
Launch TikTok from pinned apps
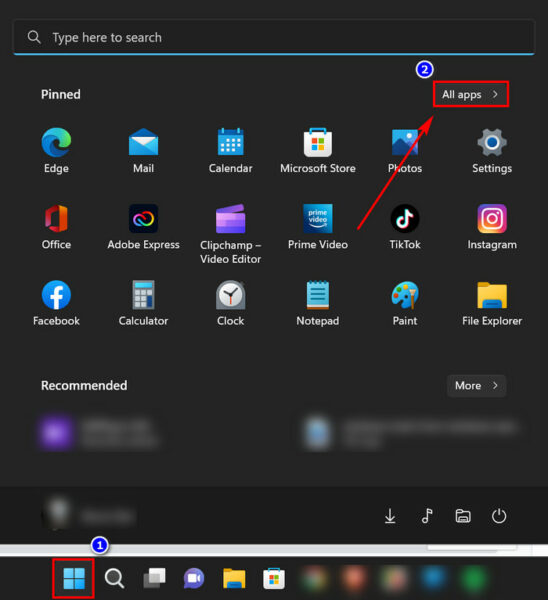pyautogui.click(x=405, y=227)
